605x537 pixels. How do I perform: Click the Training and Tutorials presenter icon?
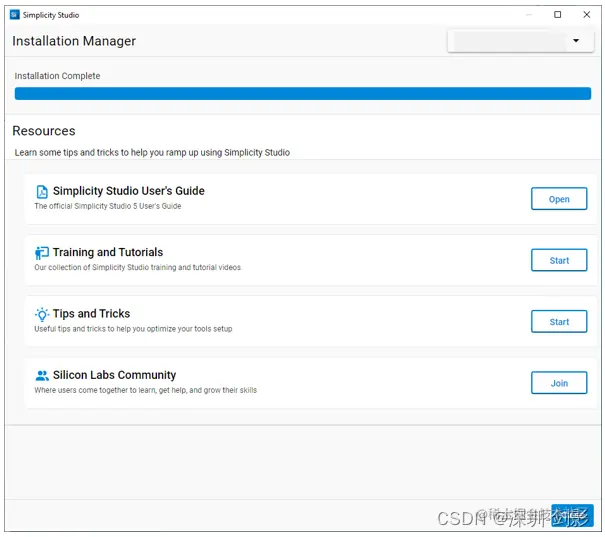click(42, 253)
